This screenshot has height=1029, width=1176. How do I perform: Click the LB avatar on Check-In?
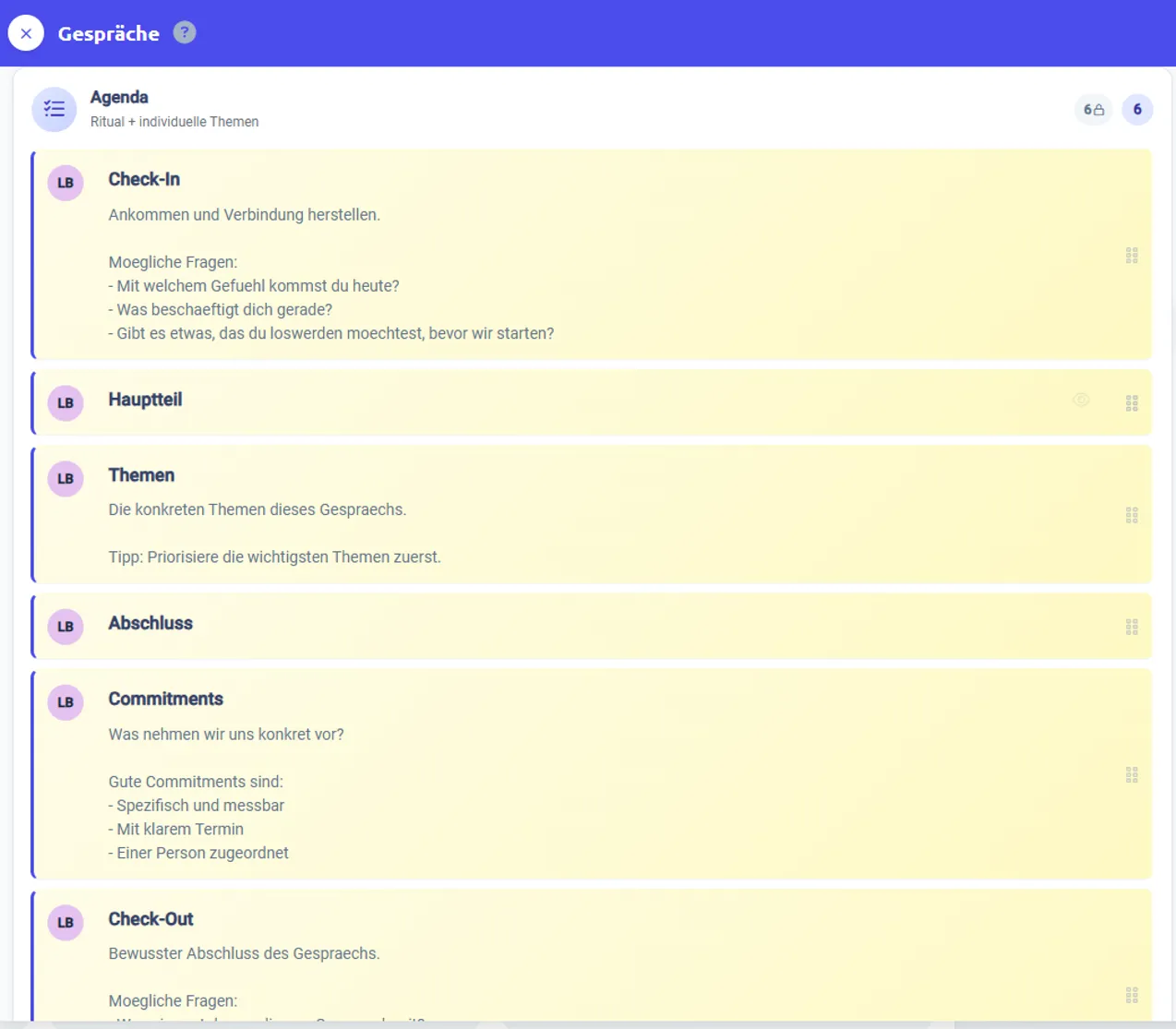[x=66, y=183]
